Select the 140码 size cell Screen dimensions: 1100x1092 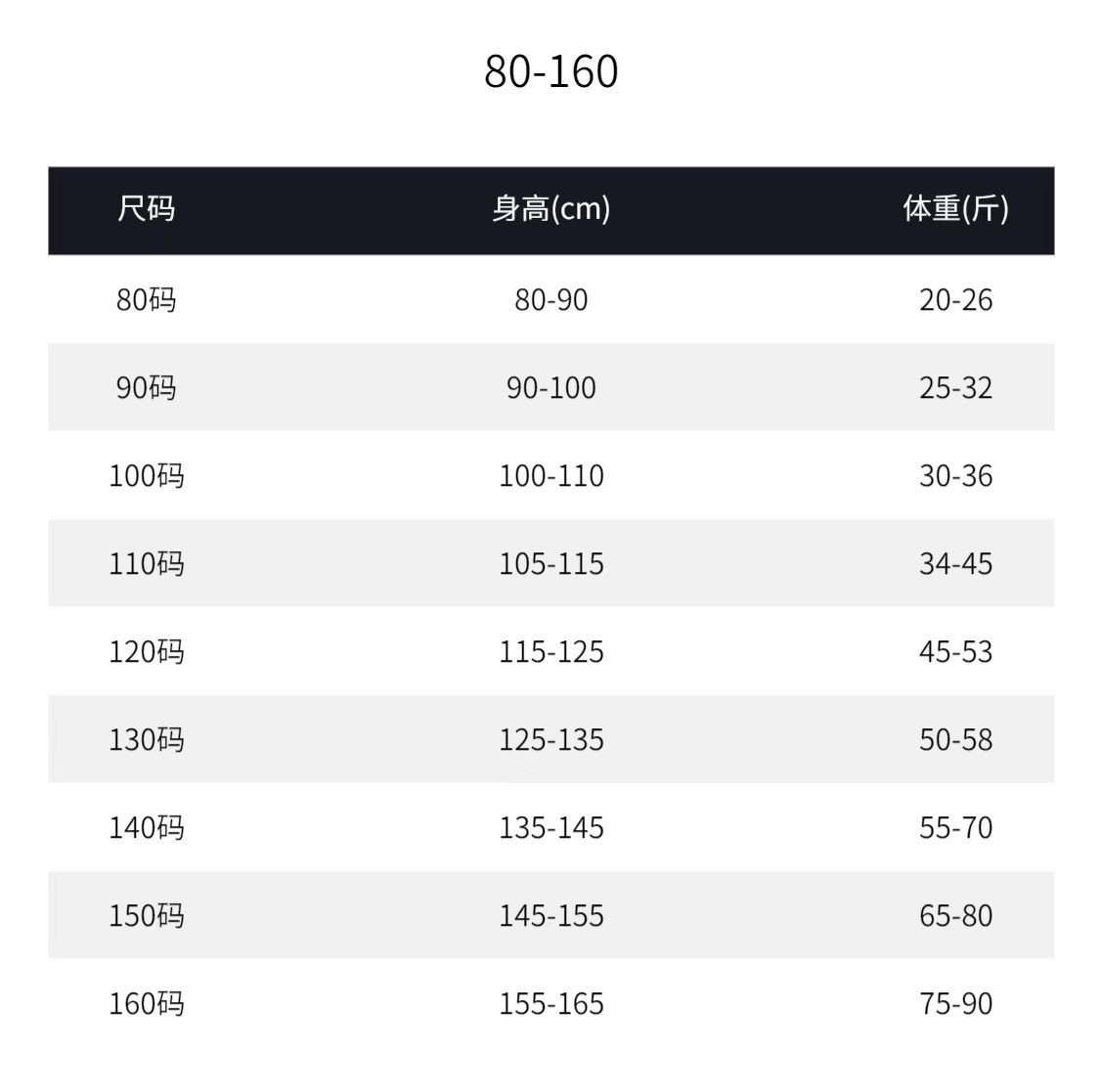coord(146,827)
